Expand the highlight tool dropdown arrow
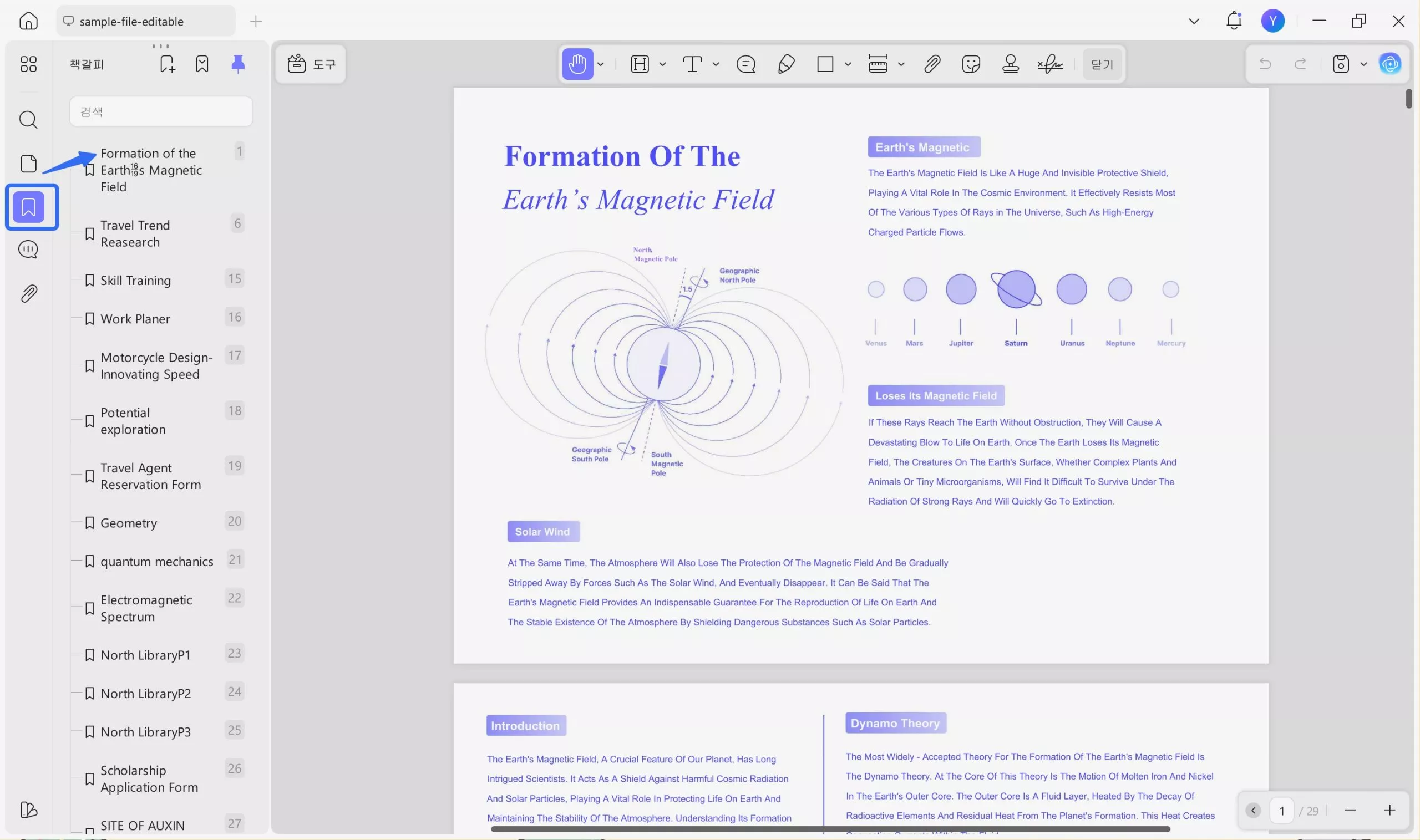The image size is (1420, 840). pyautogui.click(x=662, y=64)
